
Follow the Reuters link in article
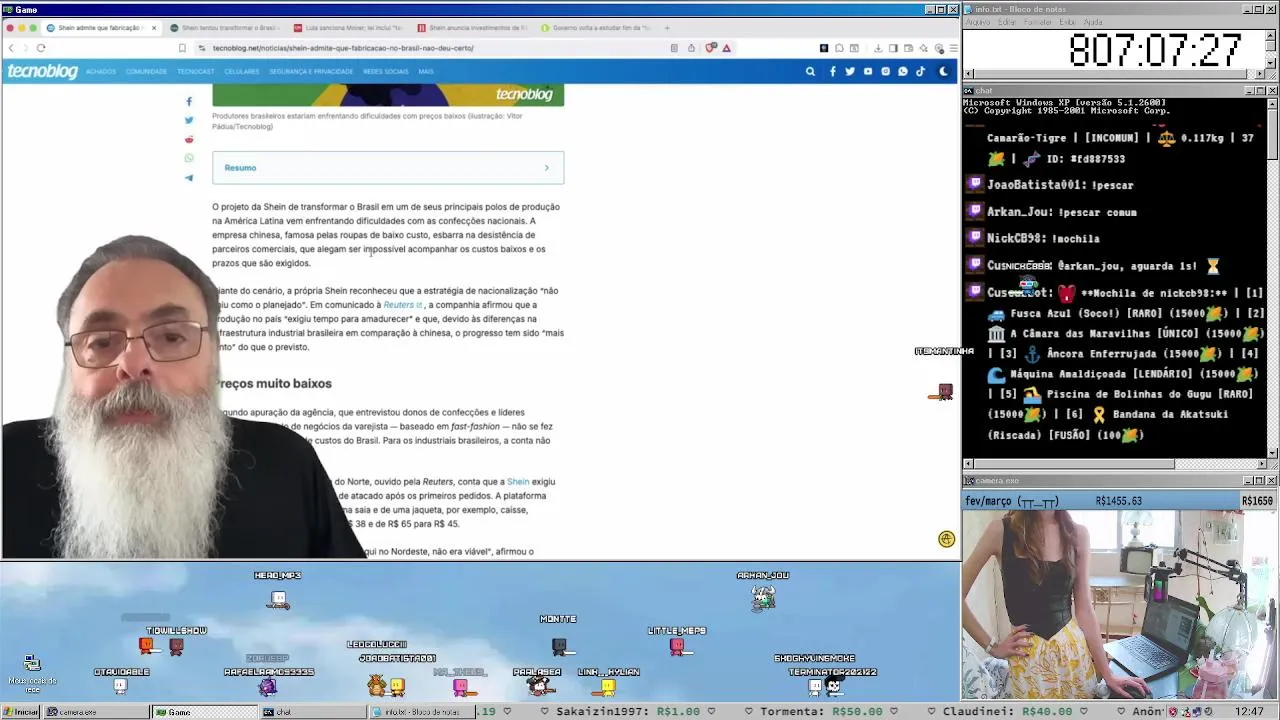pos(401,305)
